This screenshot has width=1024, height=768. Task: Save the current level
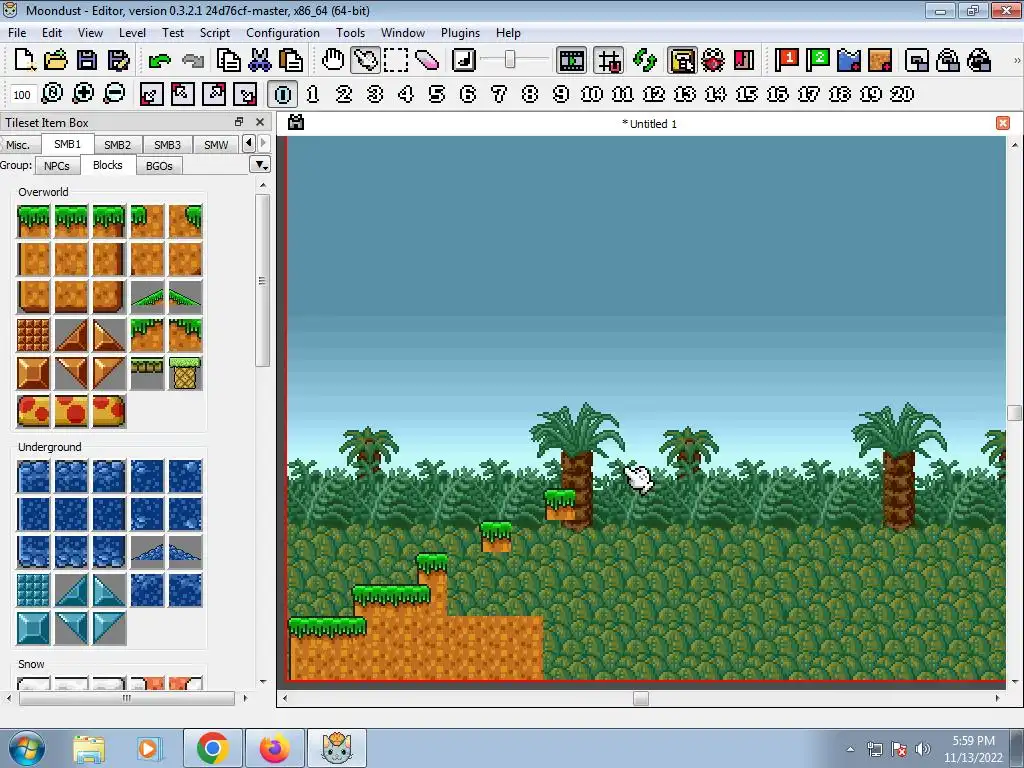click(x=87, y=60)
